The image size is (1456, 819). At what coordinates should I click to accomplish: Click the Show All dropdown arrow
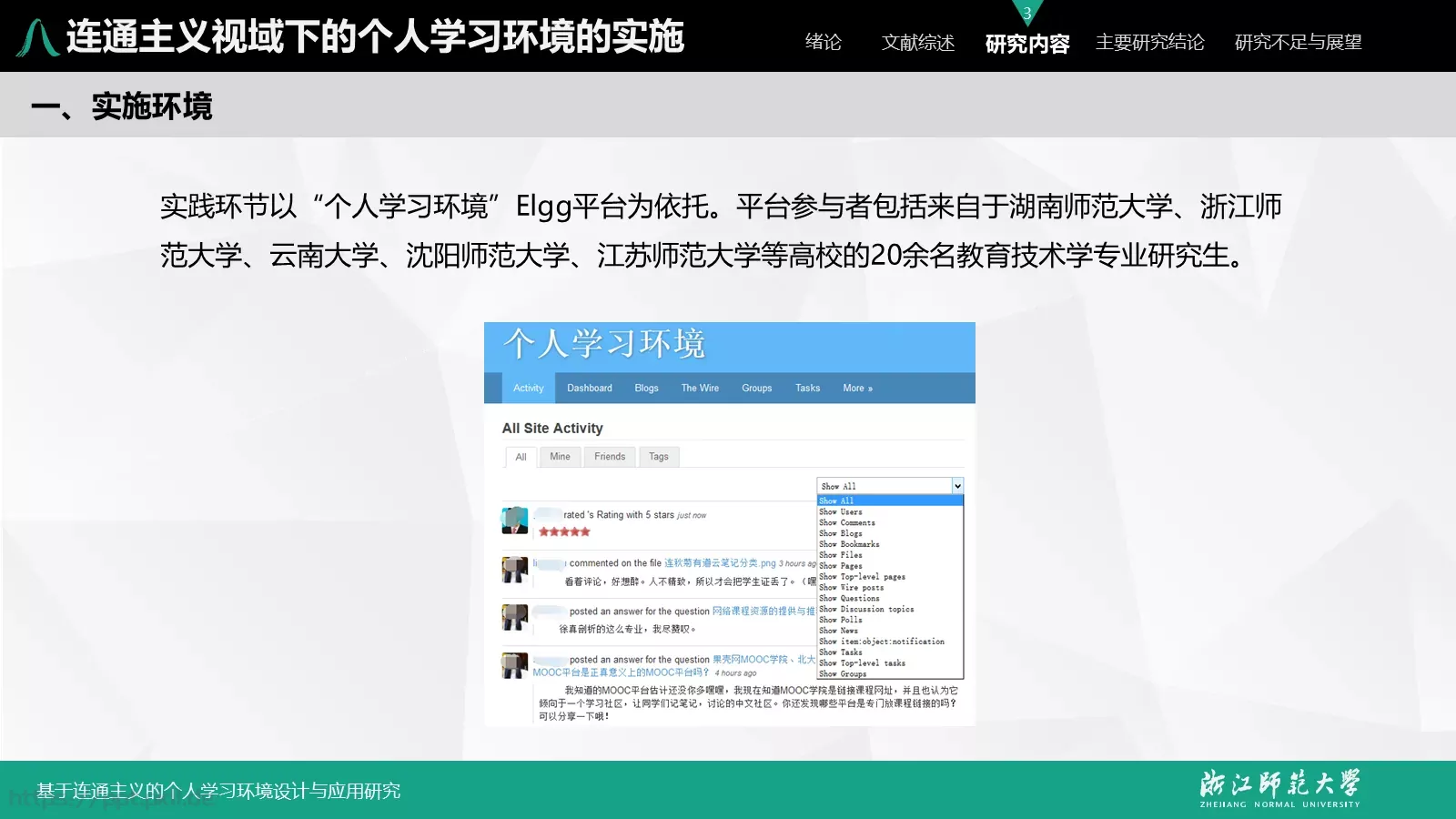tap(957, 486)
